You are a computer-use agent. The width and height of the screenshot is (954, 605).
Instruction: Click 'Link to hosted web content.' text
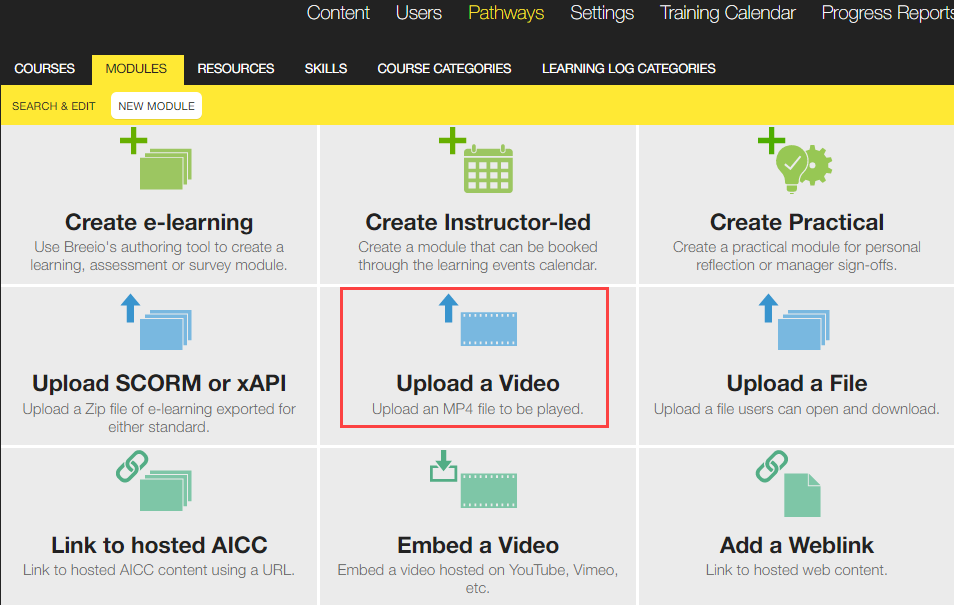click(x=796, y=570)
